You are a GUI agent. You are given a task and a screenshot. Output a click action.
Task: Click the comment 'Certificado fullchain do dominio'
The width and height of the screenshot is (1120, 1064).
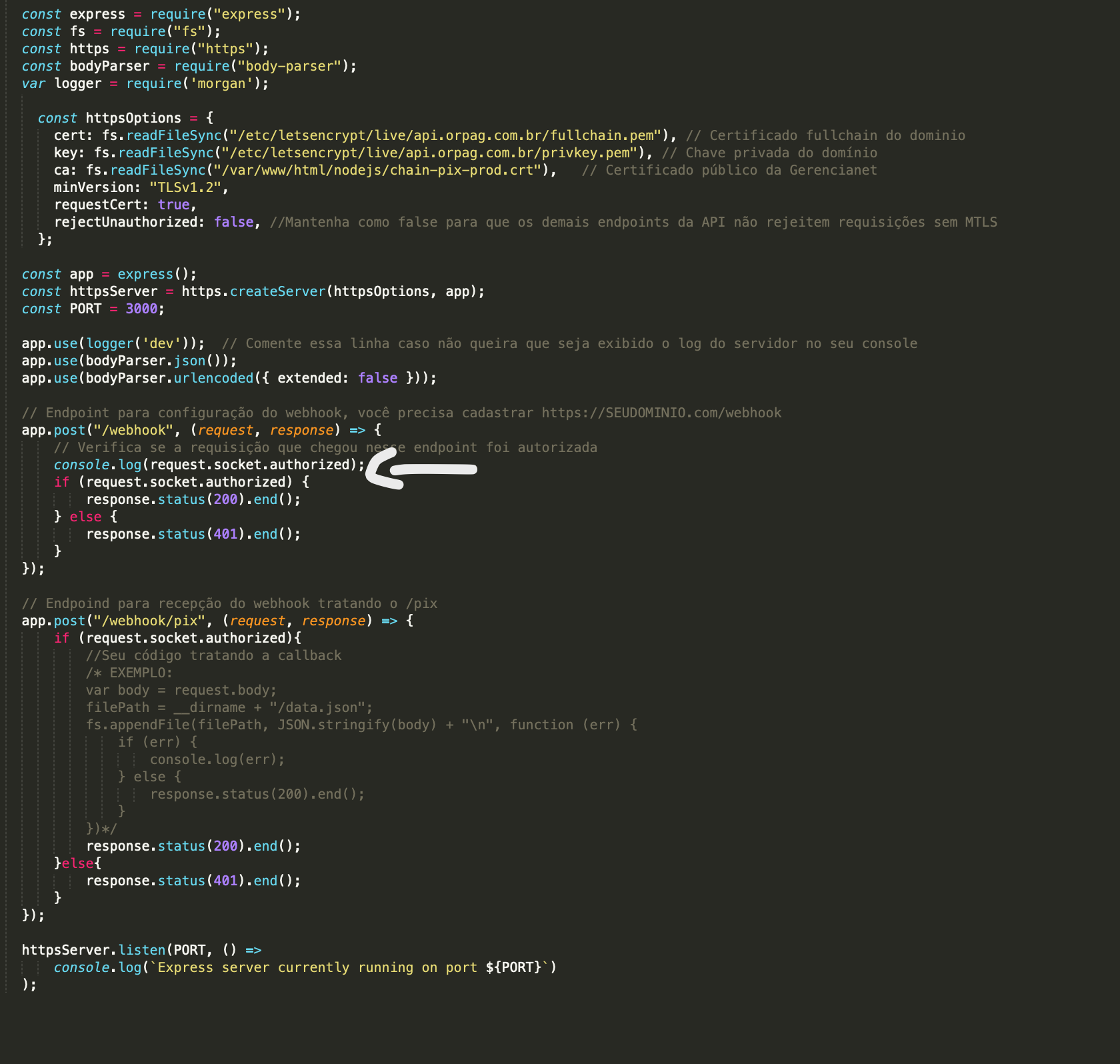point(825,135)
